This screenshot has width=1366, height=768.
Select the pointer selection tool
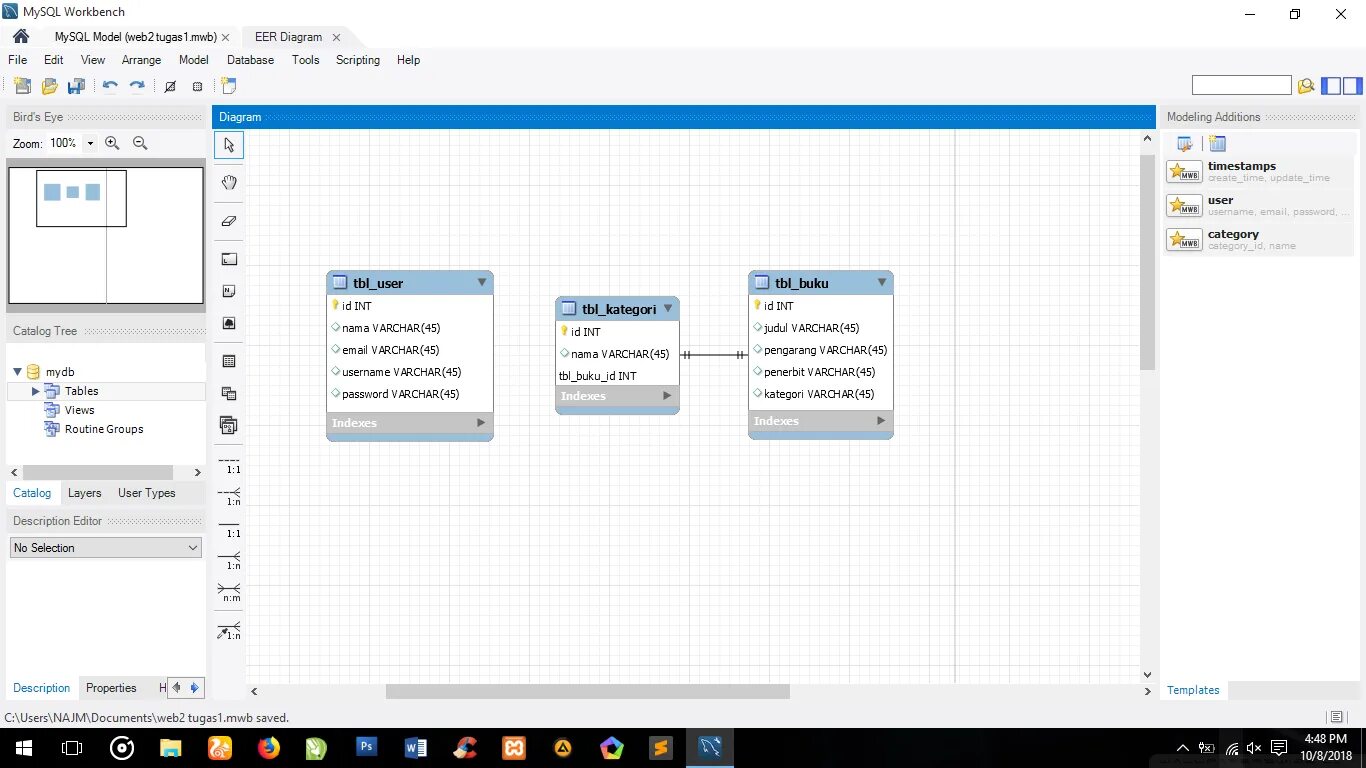coord(229,145)
